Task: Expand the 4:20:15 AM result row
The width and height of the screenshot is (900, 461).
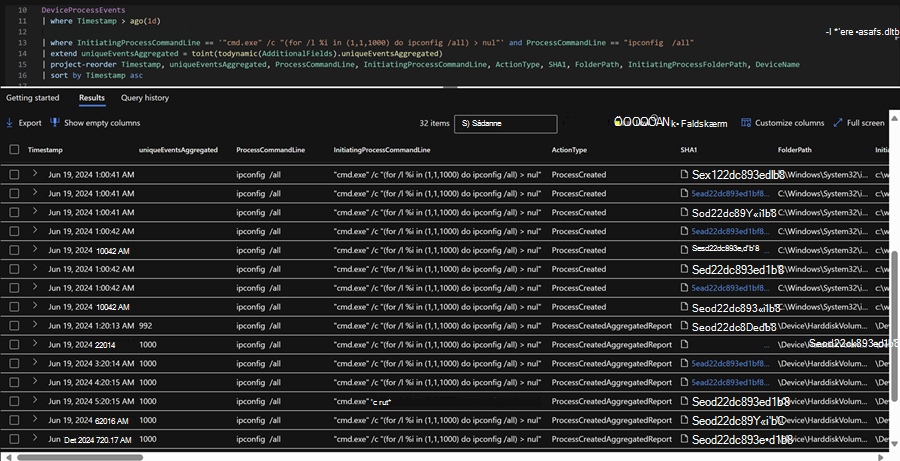Action: (x=34, y=383)
